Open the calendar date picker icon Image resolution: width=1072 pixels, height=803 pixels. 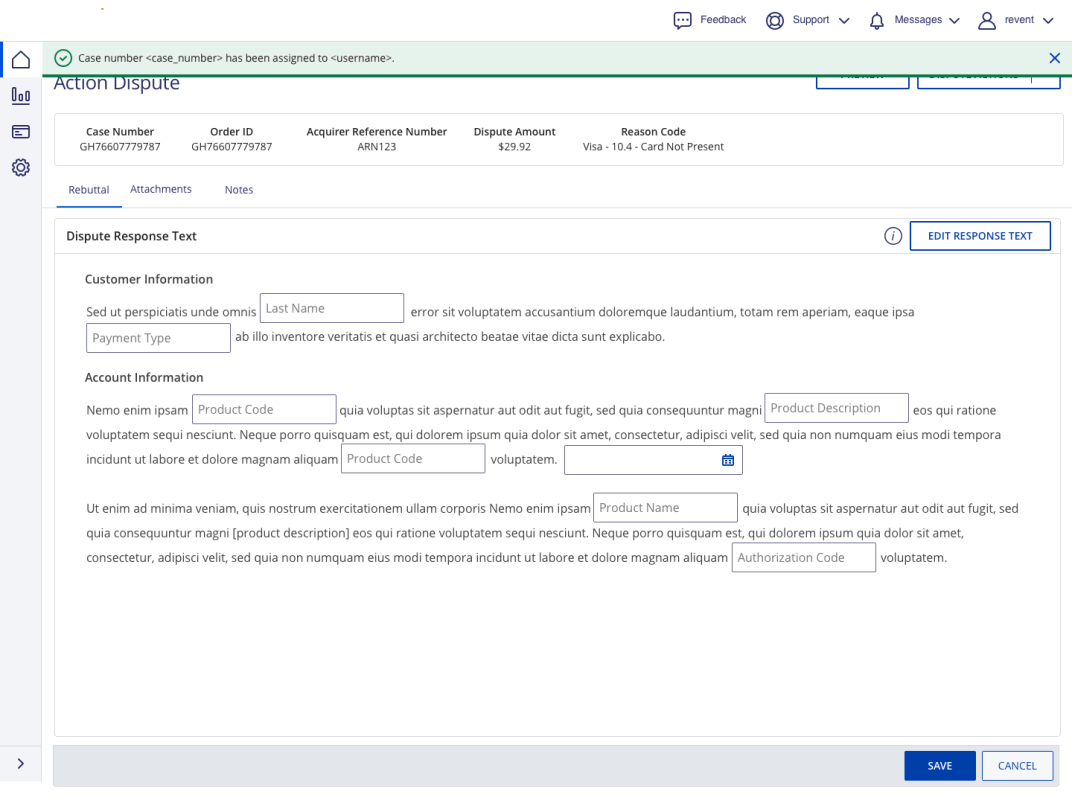tap(727, 460)
